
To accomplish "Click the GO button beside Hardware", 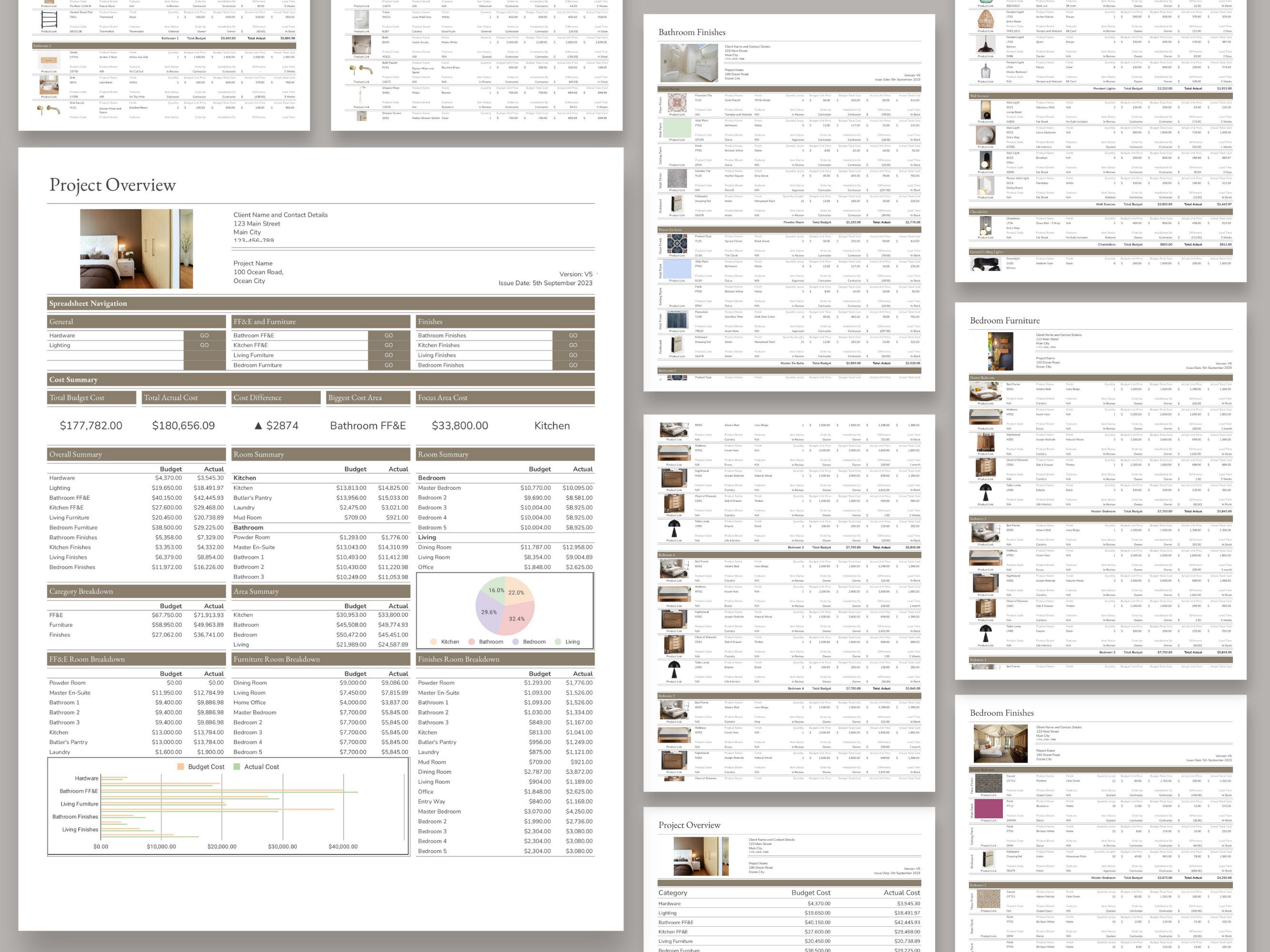I will pyautogui.click(x=204, y=335).
